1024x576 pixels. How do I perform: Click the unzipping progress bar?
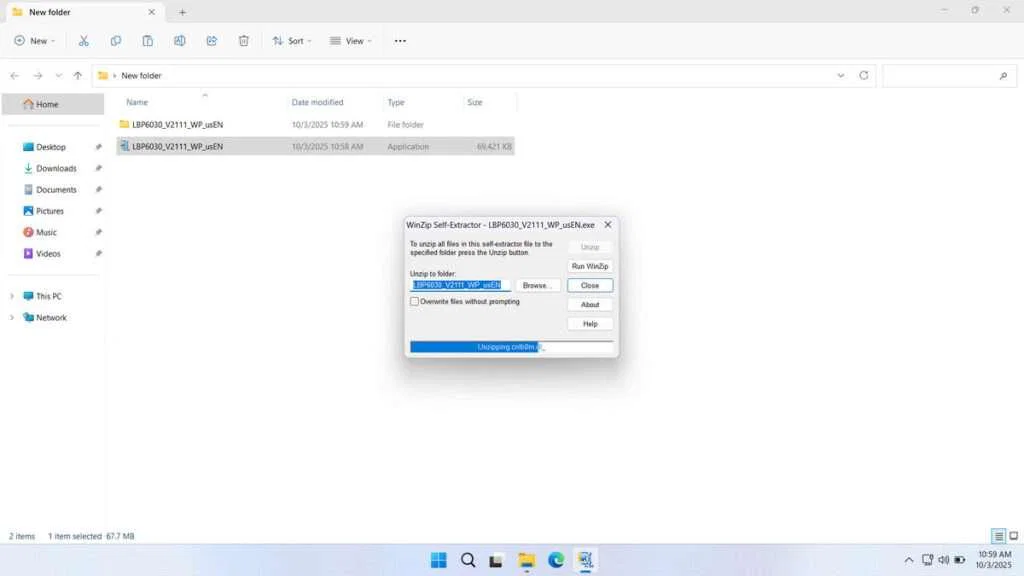coord(511,347)
